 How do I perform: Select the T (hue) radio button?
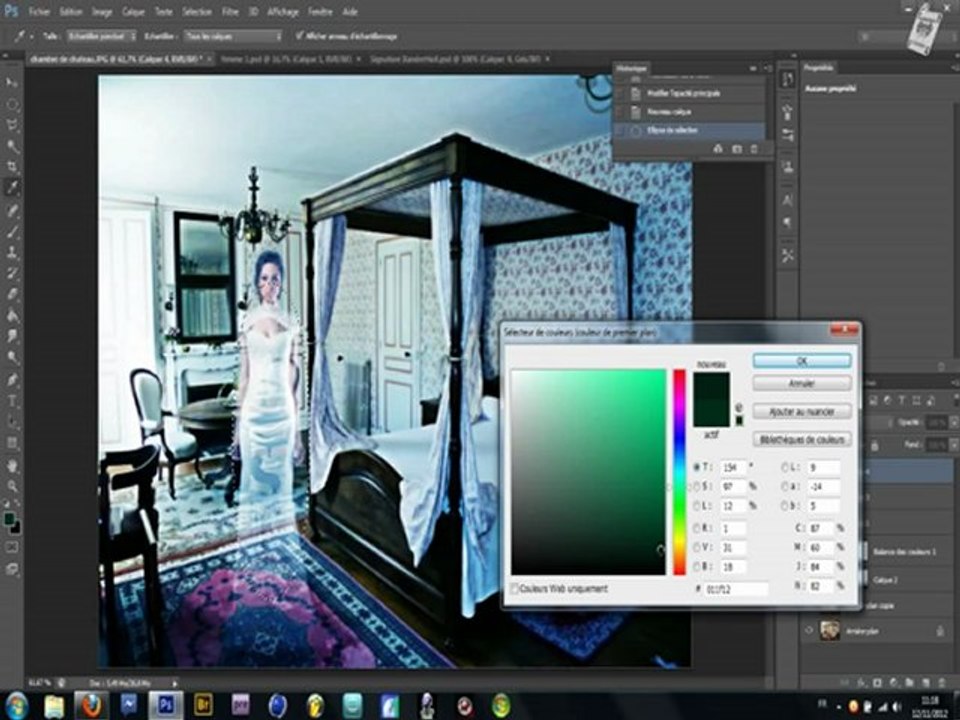pyautogui.click(x=697, y=467)
